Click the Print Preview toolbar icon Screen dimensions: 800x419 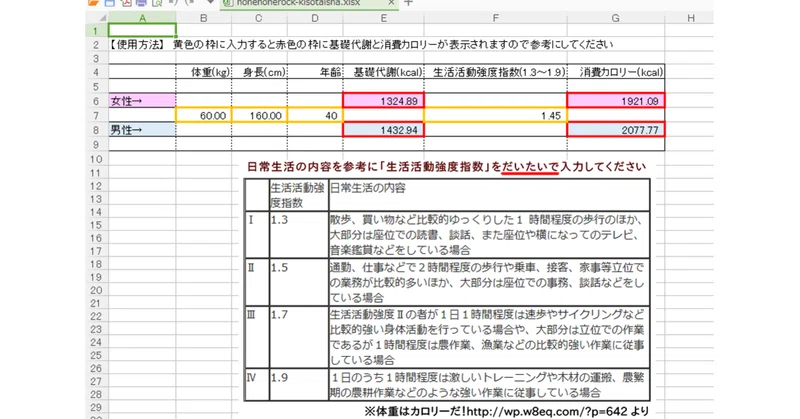(157, 3)
